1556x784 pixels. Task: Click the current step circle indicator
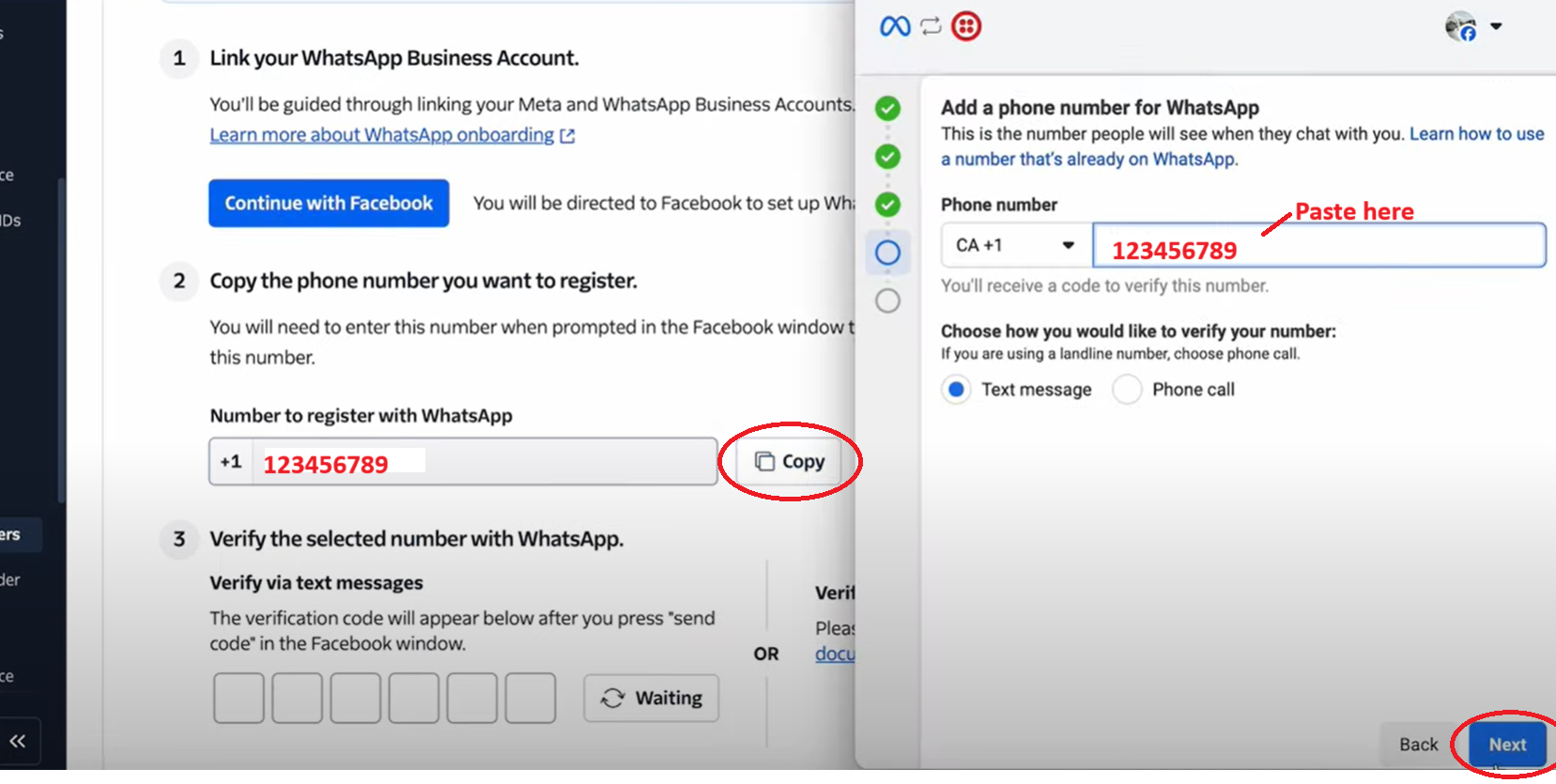coord(887,253)
